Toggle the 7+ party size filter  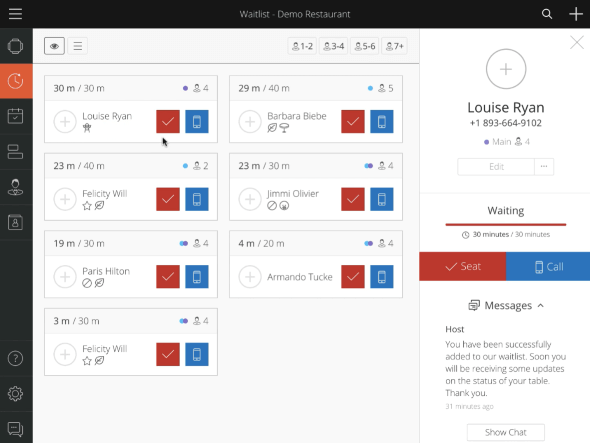[395, 46]
